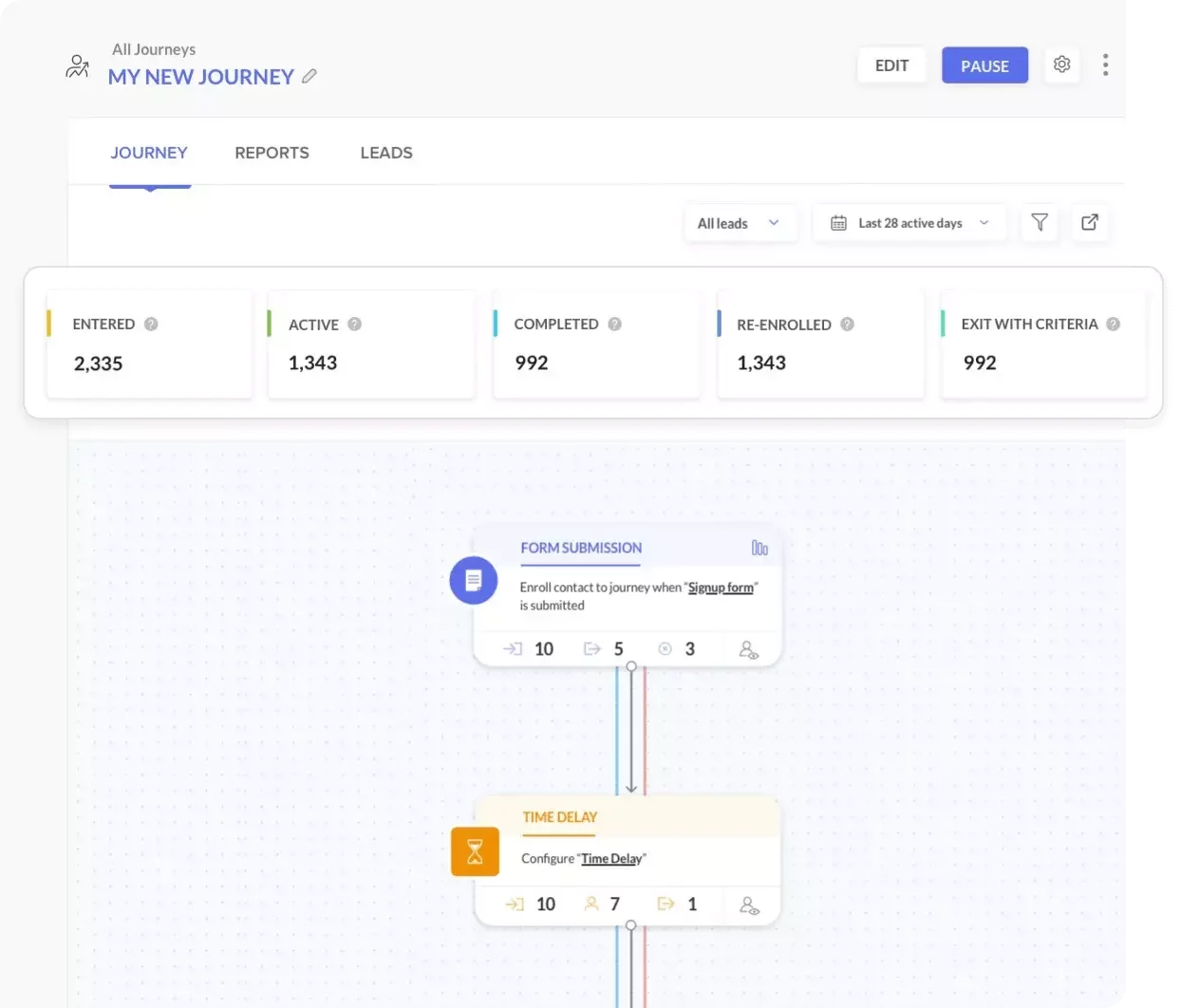Pause the journey with Pause button
This screenshot has height=1008, width=1181.
coord(984,65)
